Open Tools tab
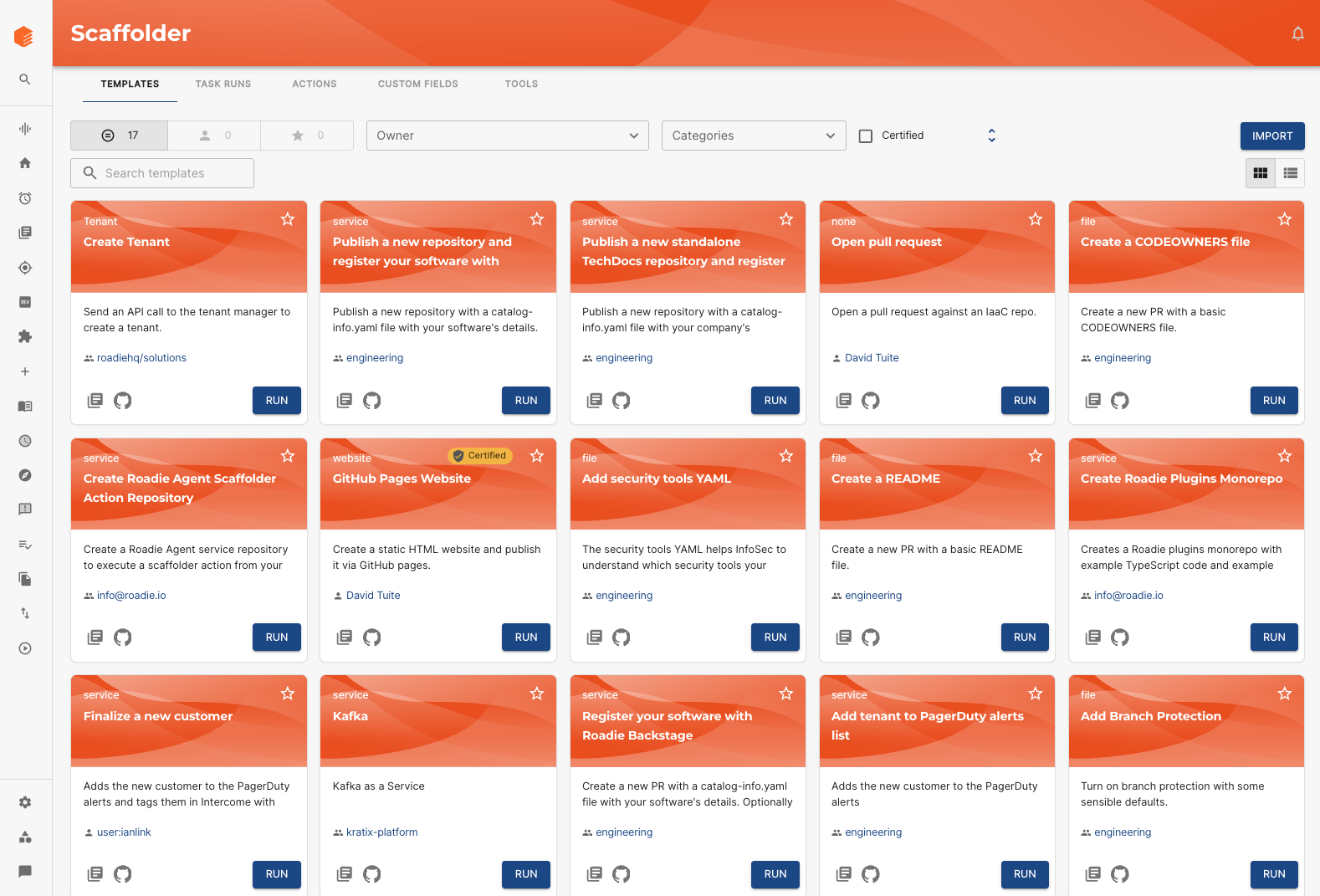This screenshot has height=896, width=1320. pyautogui.click(x=521, y=84)
